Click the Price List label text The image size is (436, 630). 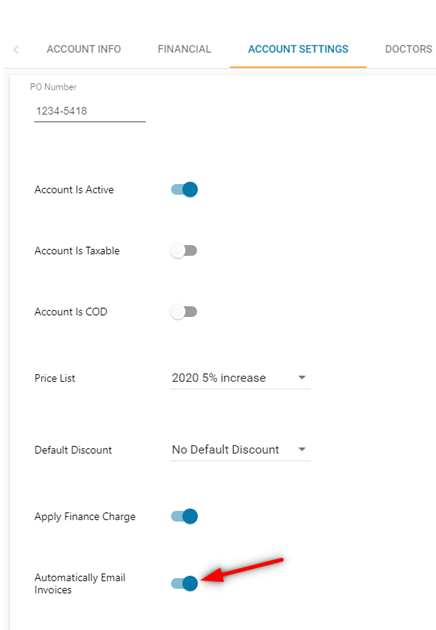[x=55, y=378]
